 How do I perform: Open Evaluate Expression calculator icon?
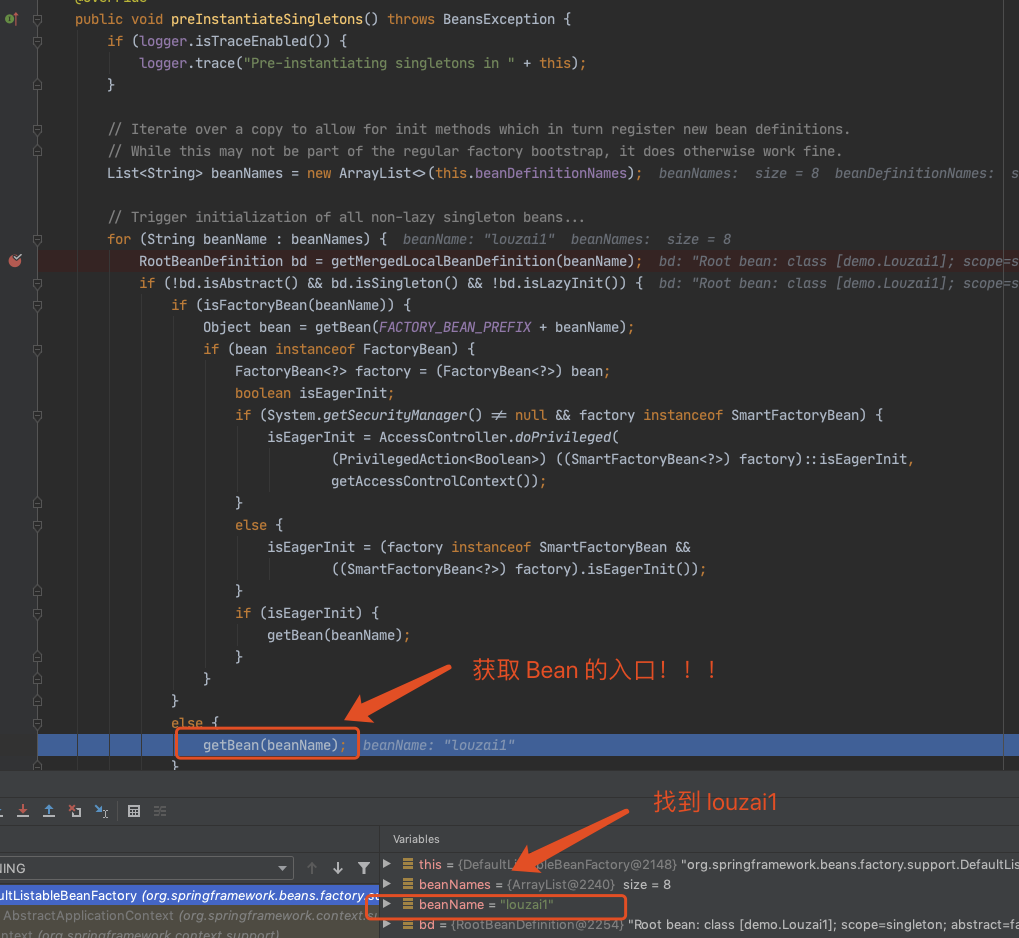[x=134, y=811]
